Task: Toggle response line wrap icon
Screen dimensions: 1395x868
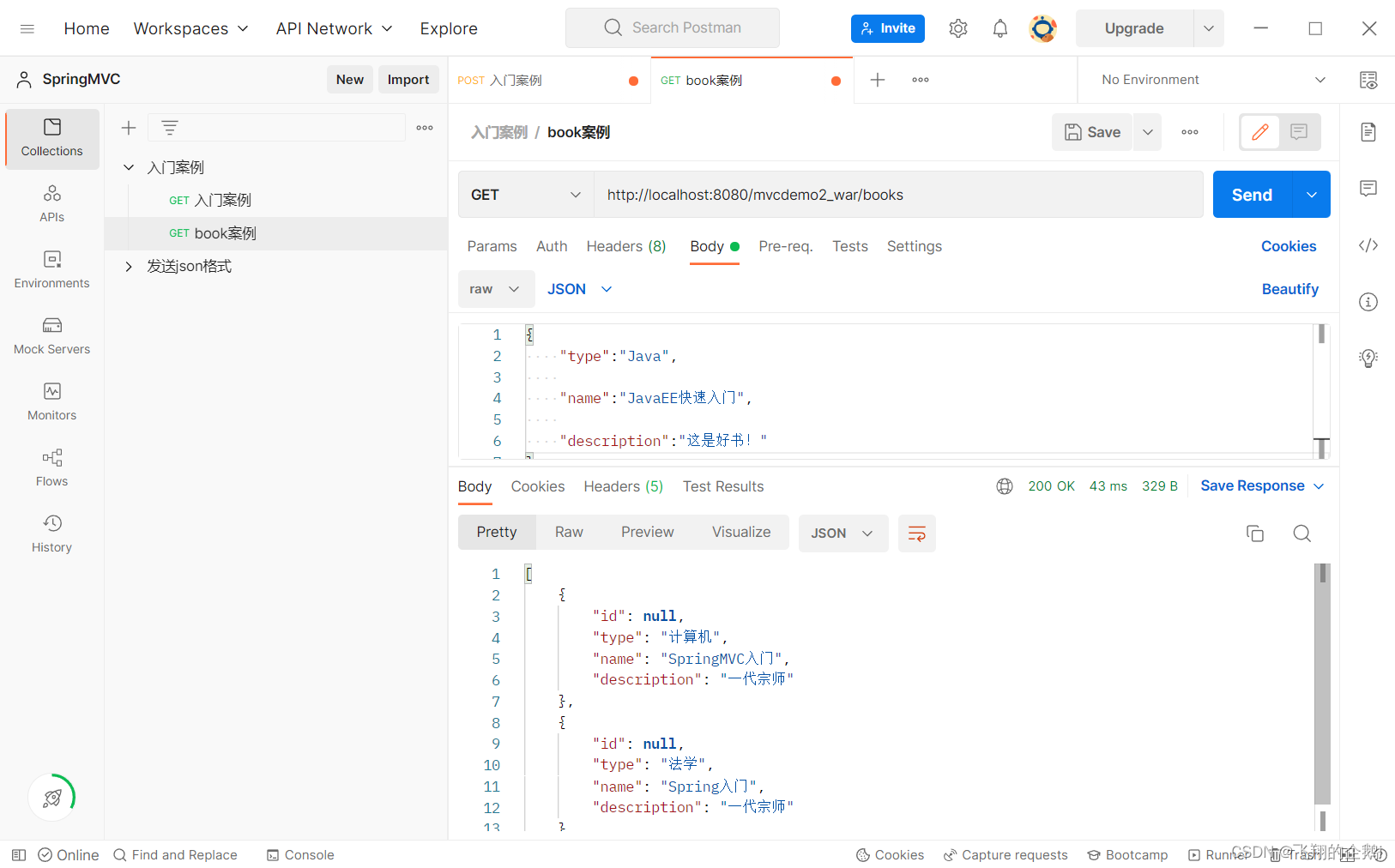Action: [917, 533]
